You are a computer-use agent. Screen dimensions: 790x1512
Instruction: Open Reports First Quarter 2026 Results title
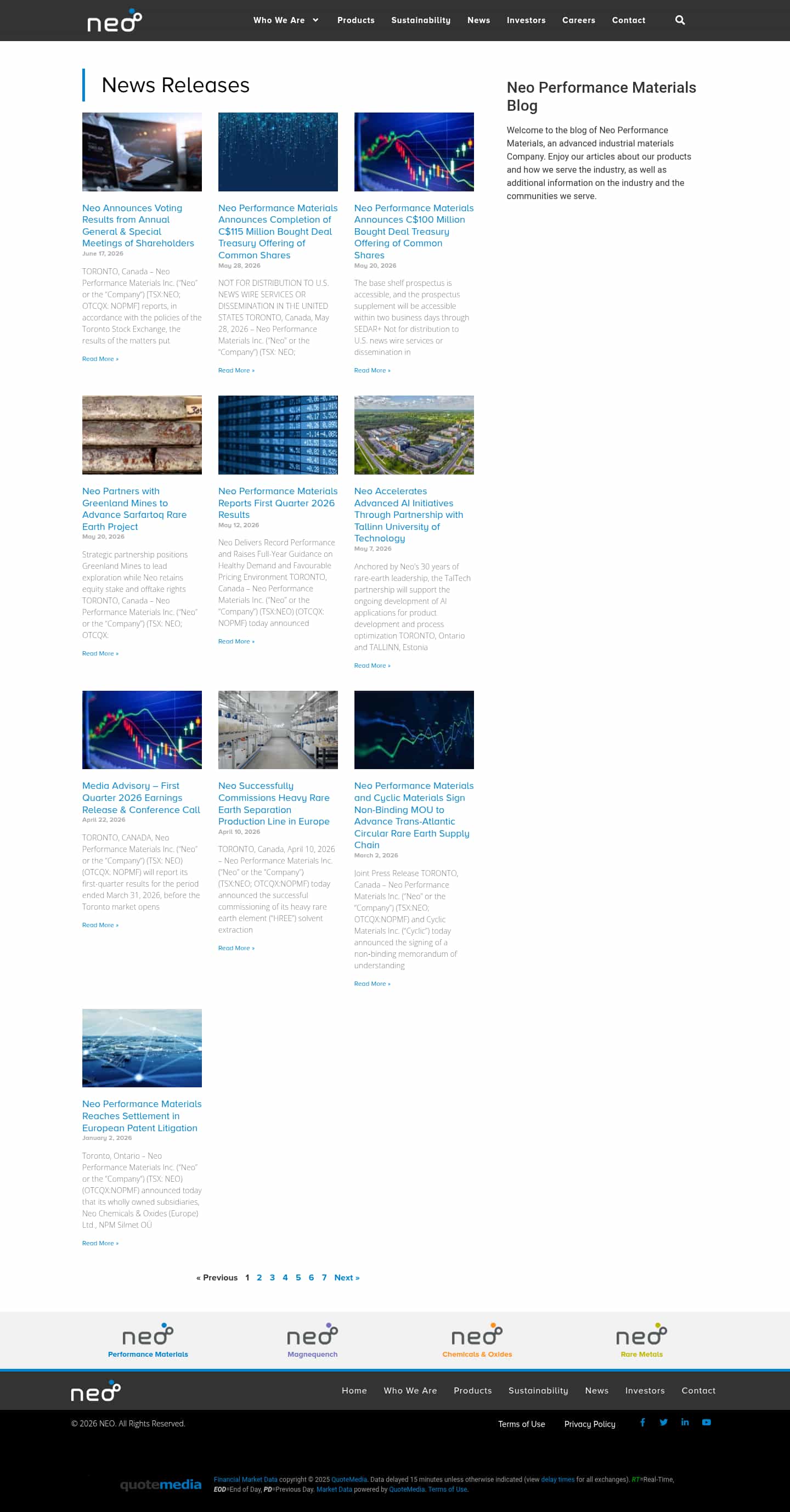point(278,503)
